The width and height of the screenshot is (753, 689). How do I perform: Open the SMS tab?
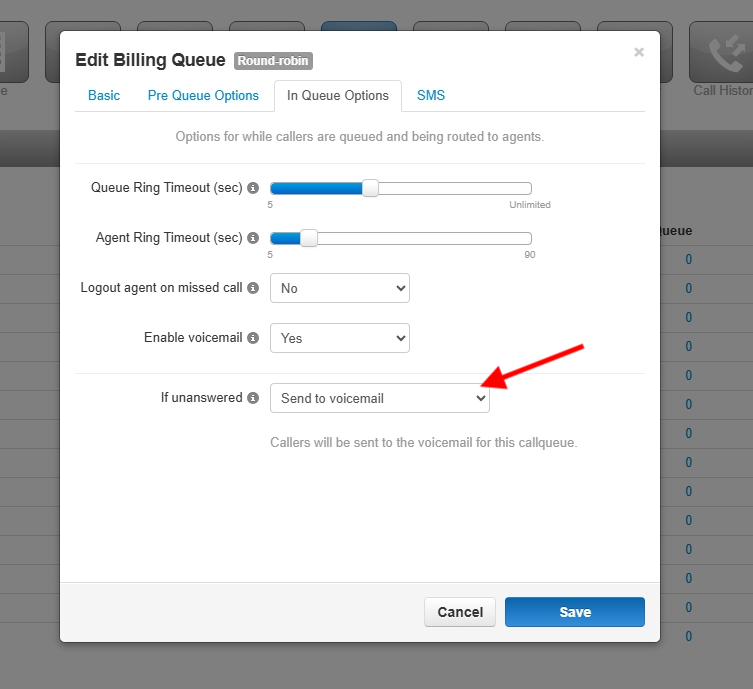click(x=431, y=96)
